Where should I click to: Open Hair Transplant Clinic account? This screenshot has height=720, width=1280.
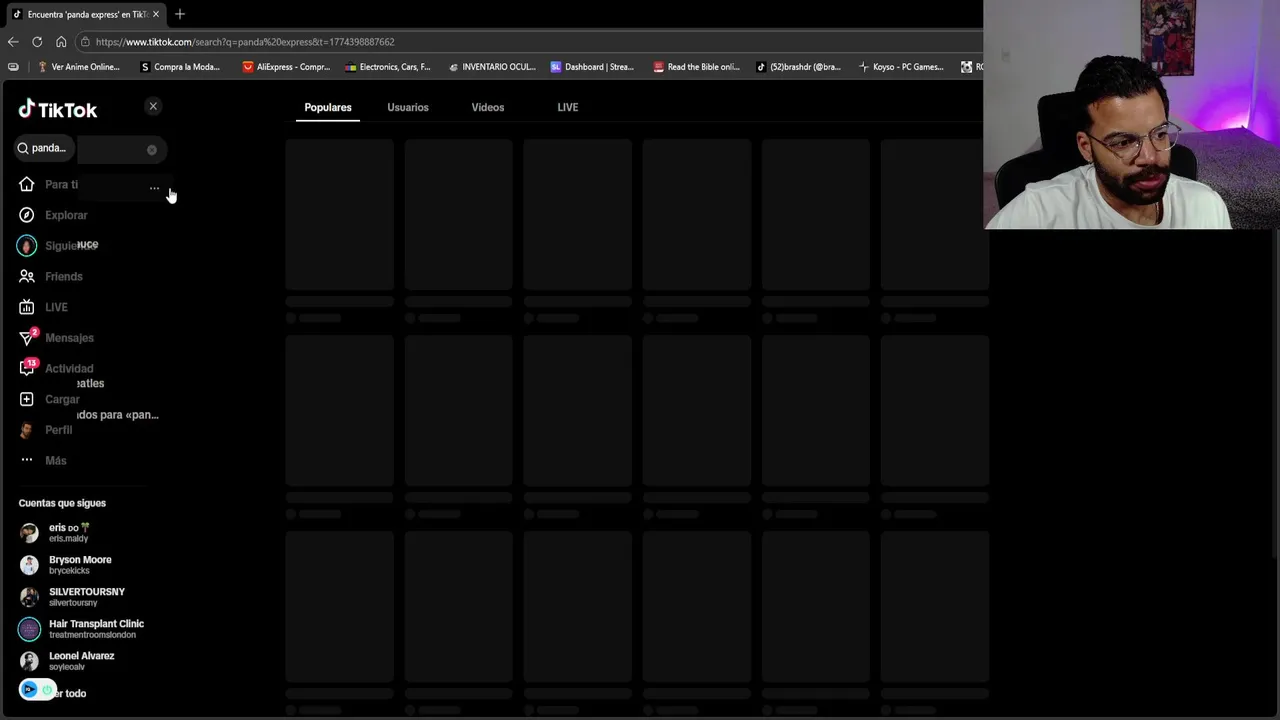[x=96, y=628]
